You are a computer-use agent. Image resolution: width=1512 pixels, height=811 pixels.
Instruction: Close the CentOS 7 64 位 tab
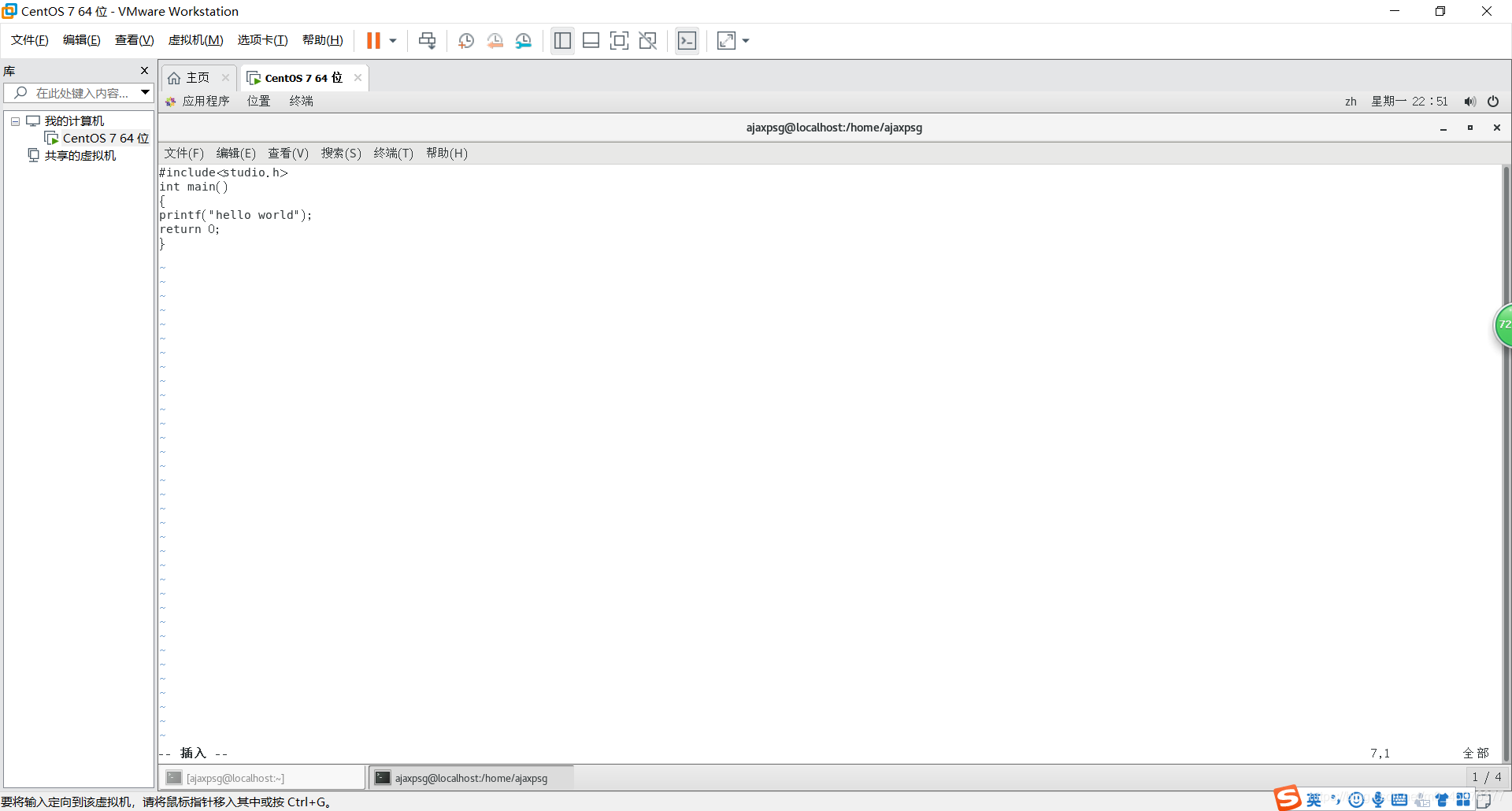(x=358, y=78)
